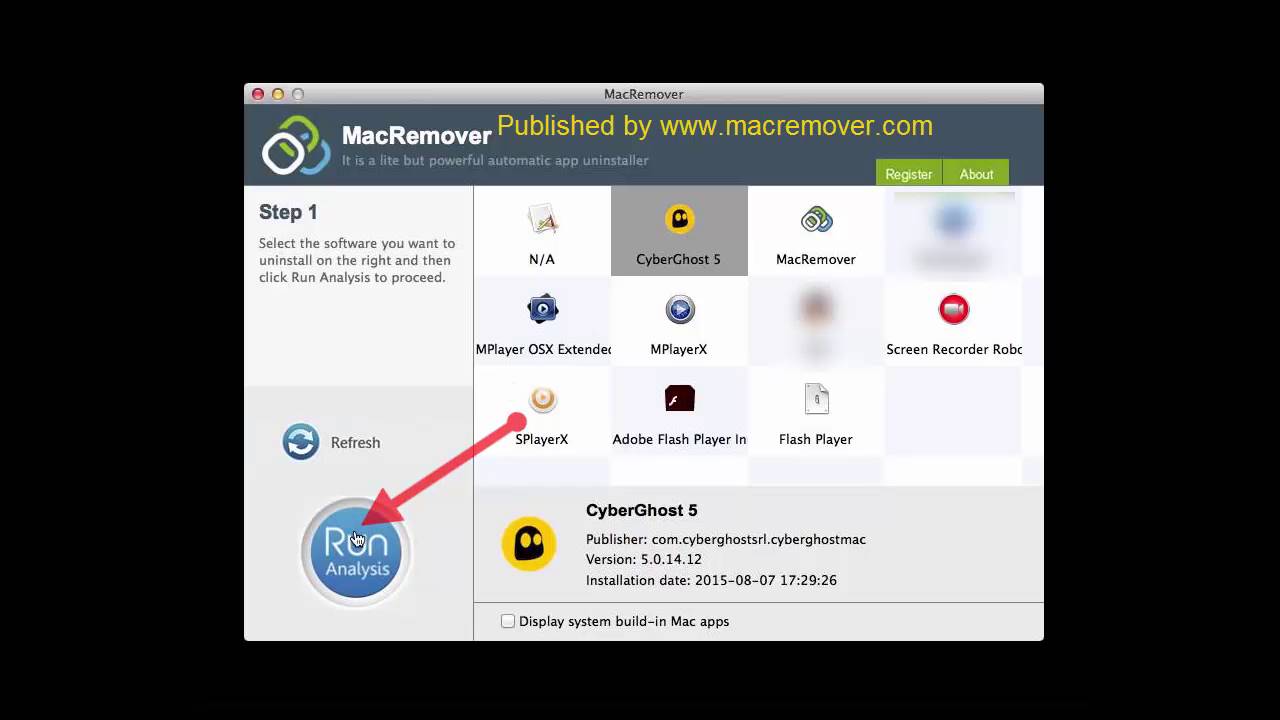The width and height of the screenshot is (1280, 720).
Task: Open the Register button
Action: coord(909,173)
